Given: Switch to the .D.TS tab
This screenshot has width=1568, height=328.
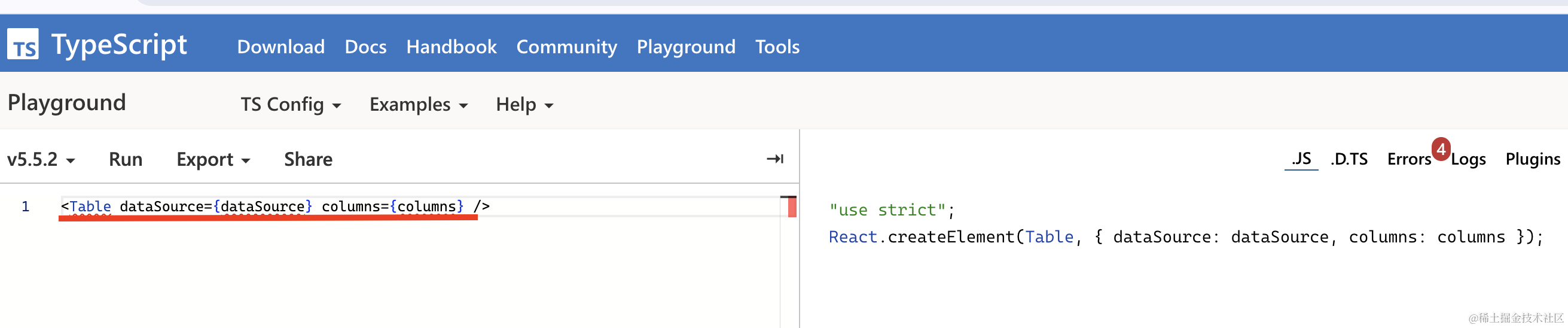Looking at the screenshot, I should [x=1349, y=159].
